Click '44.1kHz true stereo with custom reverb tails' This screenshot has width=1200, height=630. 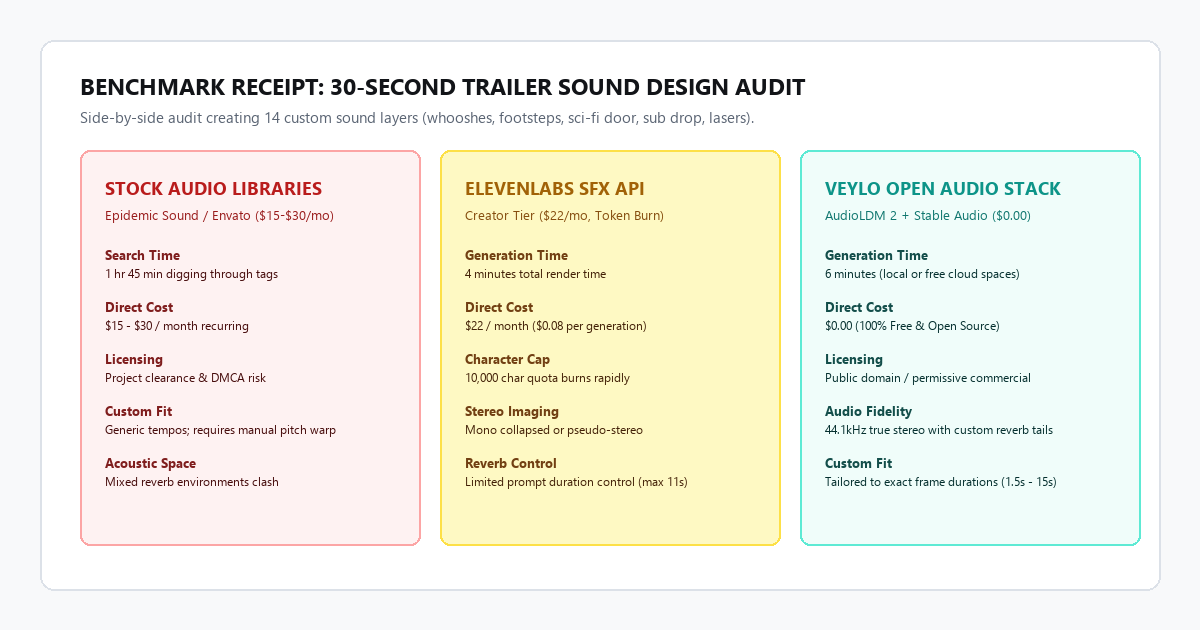(939, 430)
